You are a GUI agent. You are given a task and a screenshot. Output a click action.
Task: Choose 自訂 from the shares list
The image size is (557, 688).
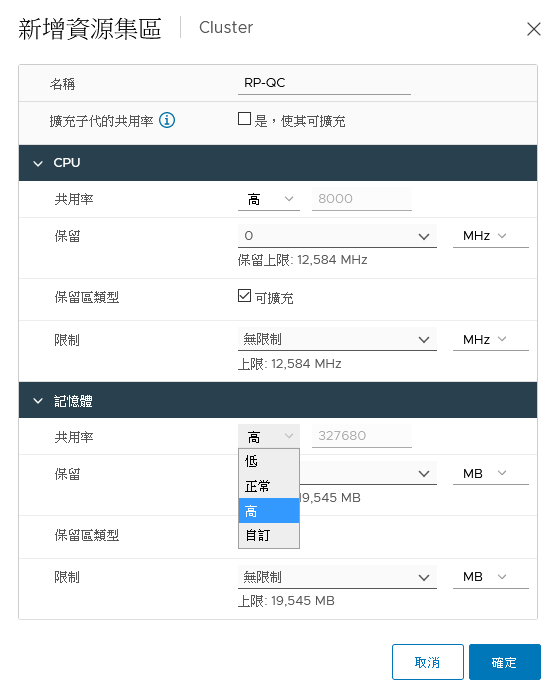pyautogui.click(x=269, y=535)
